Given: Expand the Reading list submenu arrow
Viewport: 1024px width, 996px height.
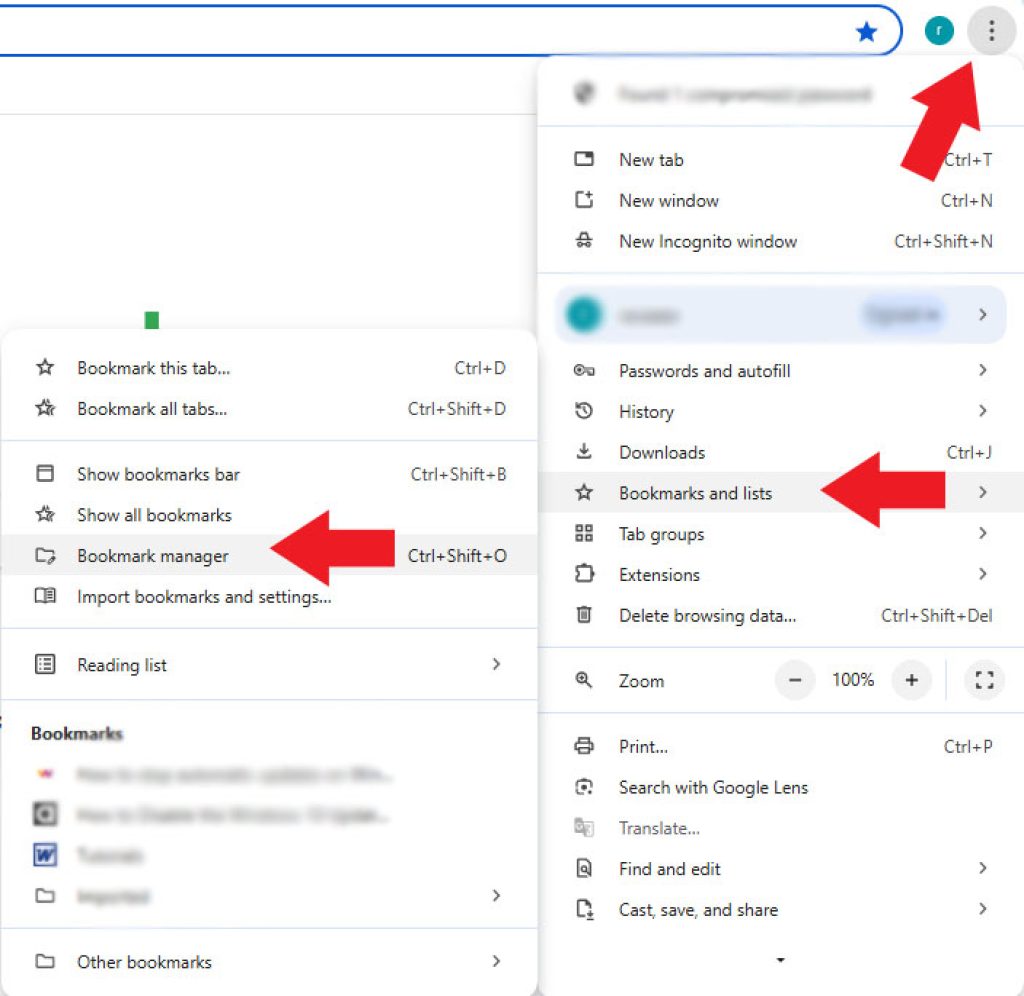Looking at the screenshot, I should tap(496, 664).
